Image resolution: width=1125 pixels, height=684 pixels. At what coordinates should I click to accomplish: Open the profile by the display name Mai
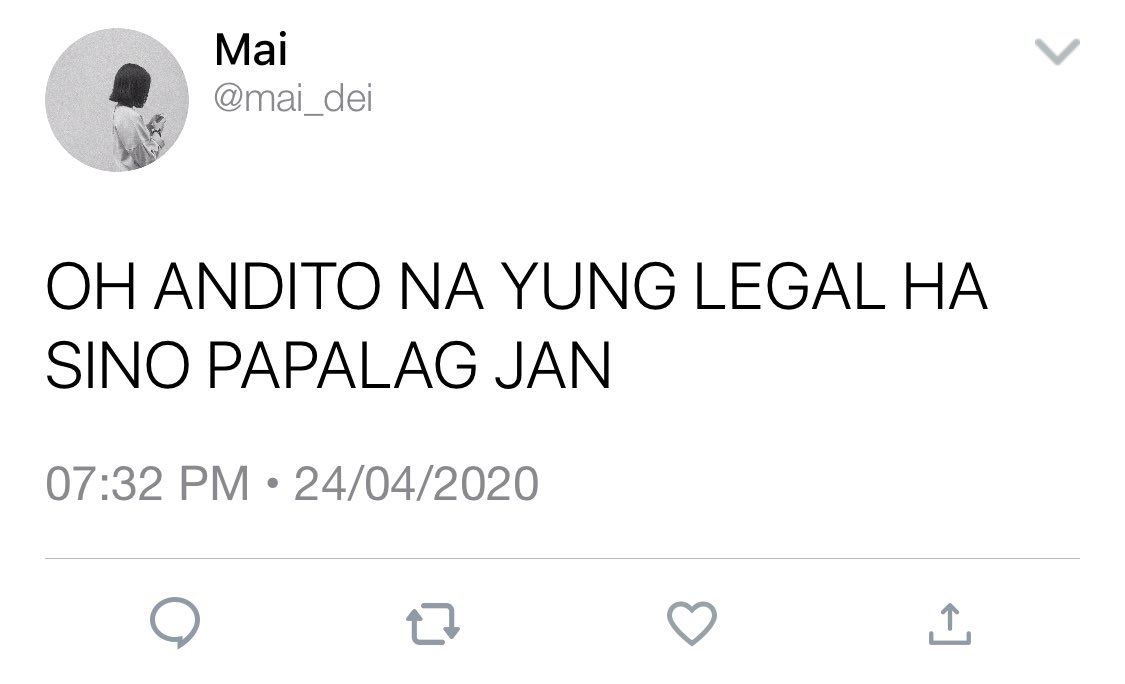tap(251, 50)
